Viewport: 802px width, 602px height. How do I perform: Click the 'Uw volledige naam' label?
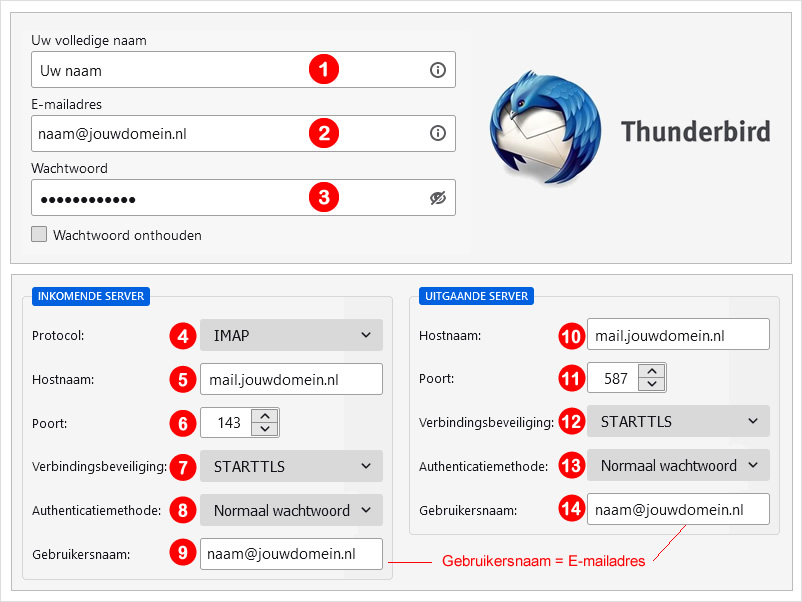[89, 40]
